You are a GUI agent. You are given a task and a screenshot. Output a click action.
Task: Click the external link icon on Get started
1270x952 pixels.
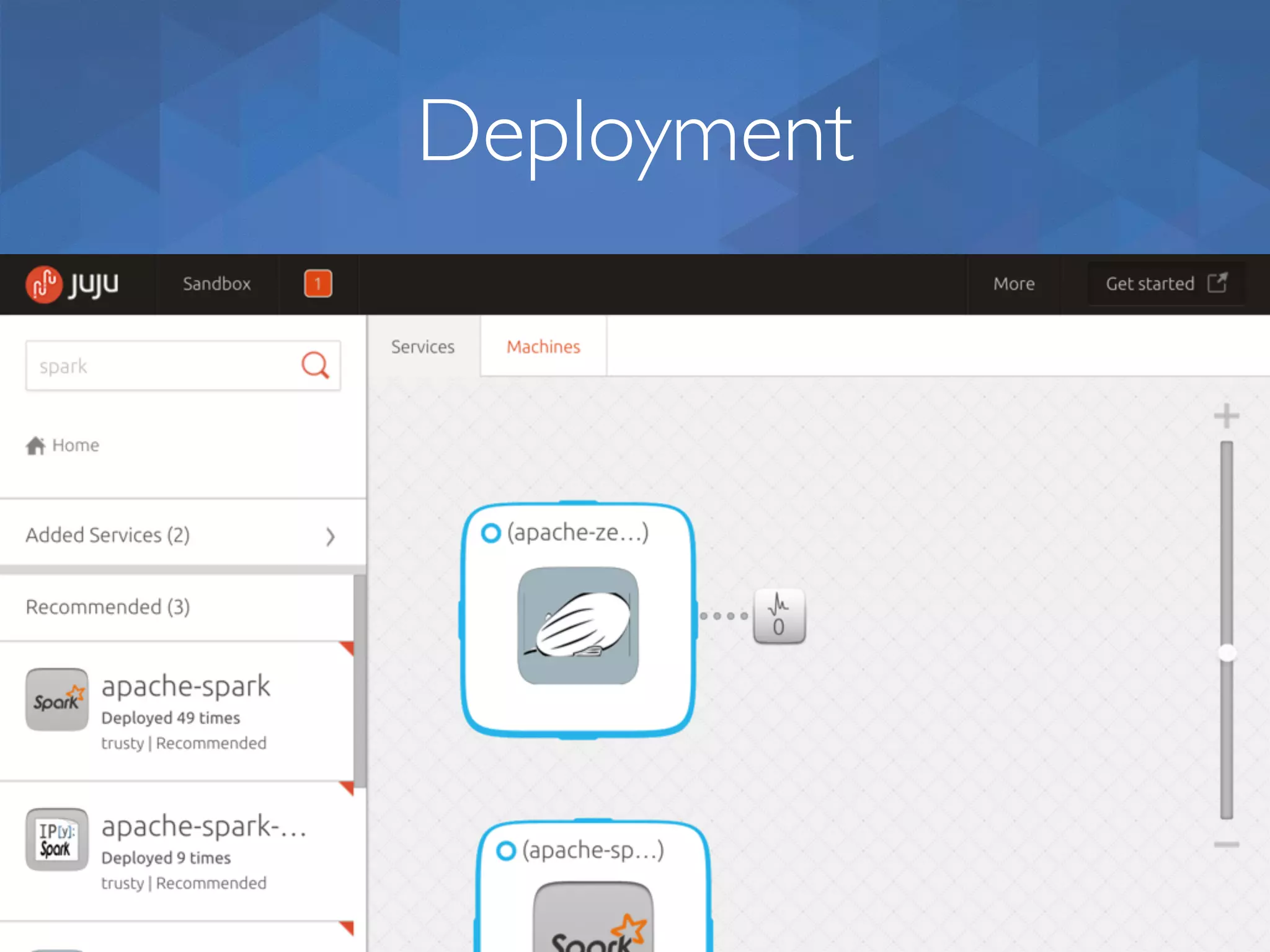pyautogui.click(x=1217, y=283)
